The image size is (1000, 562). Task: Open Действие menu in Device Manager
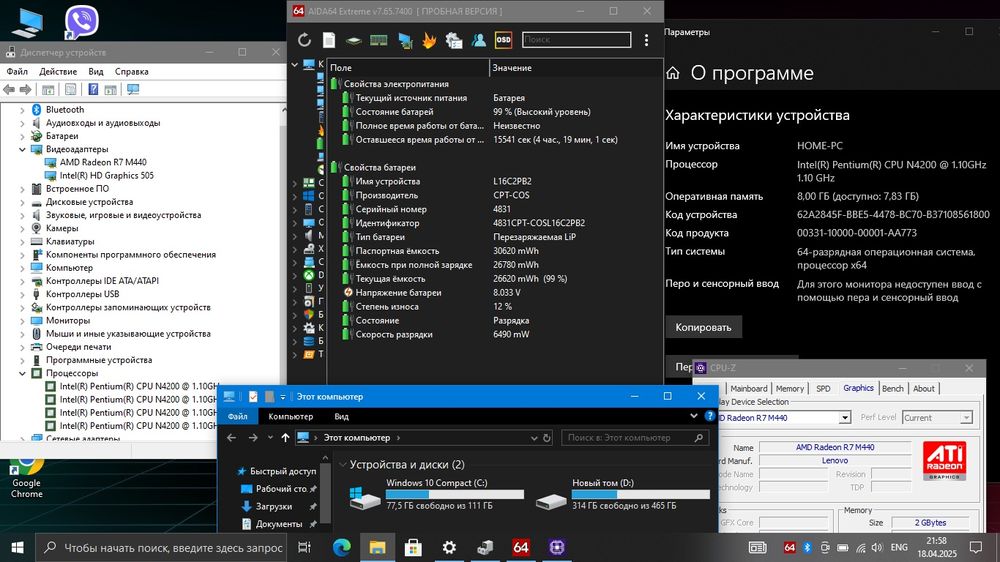[58, 71]
